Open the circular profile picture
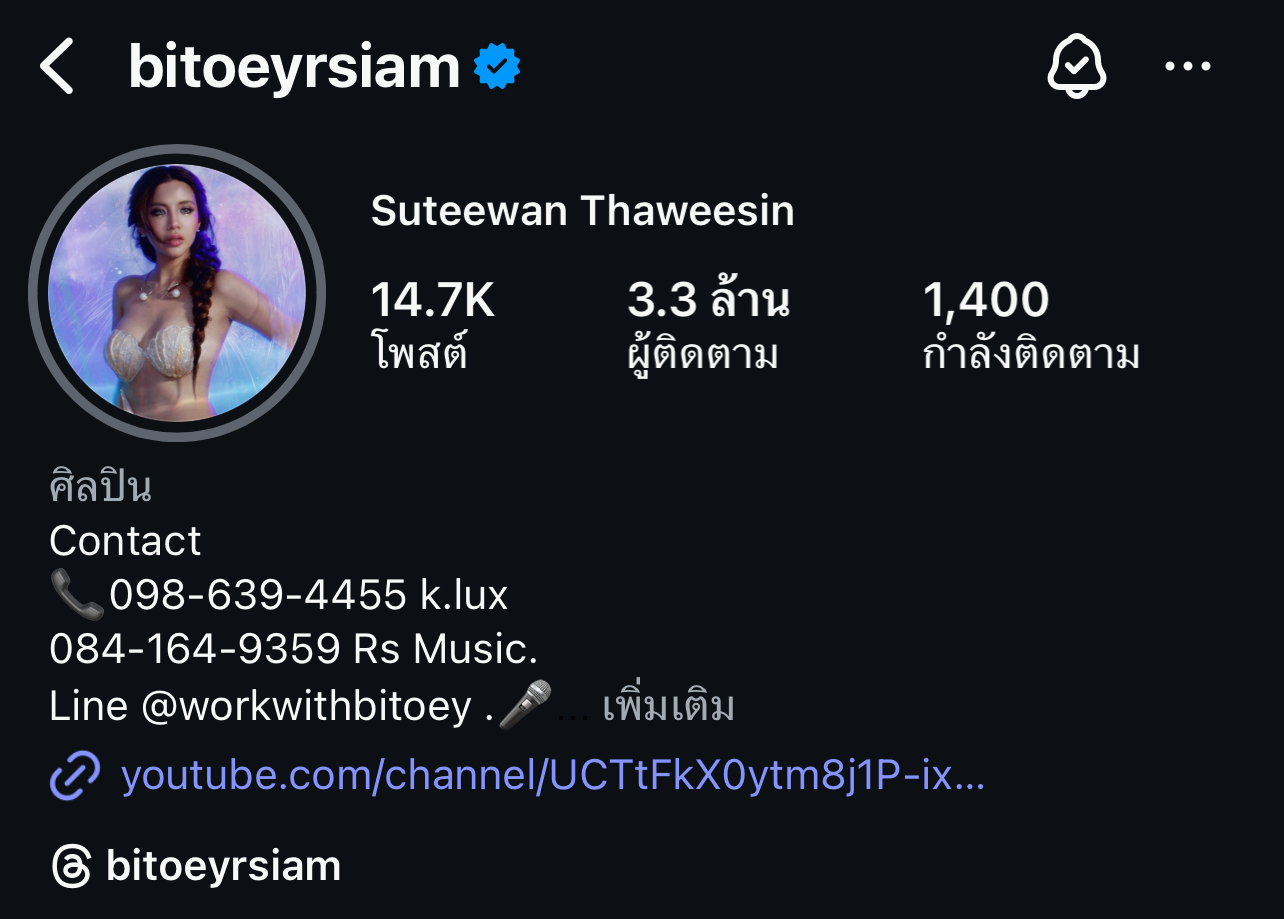The image size is (1284, 919). [177, 293]
